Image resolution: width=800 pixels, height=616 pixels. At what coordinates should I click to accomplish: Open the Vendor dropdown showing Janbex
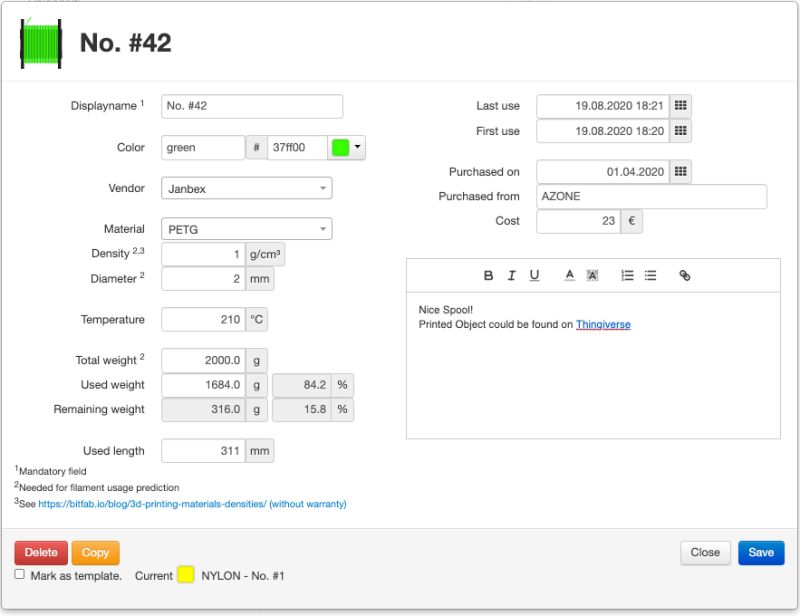point(246,188)
